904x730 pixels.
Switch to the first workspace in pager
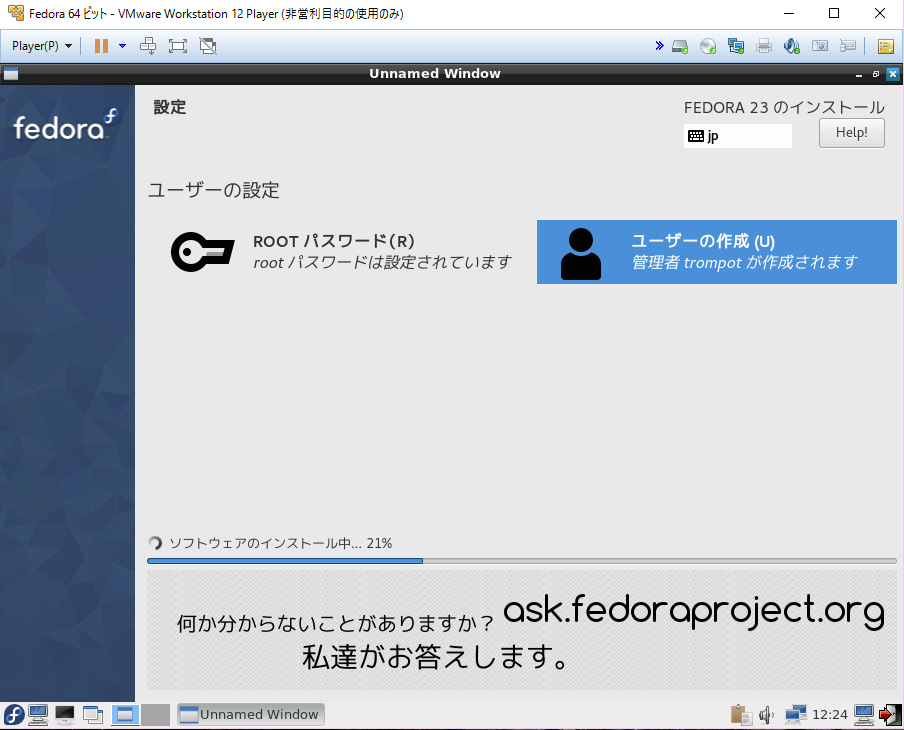(x=125, y=715)
